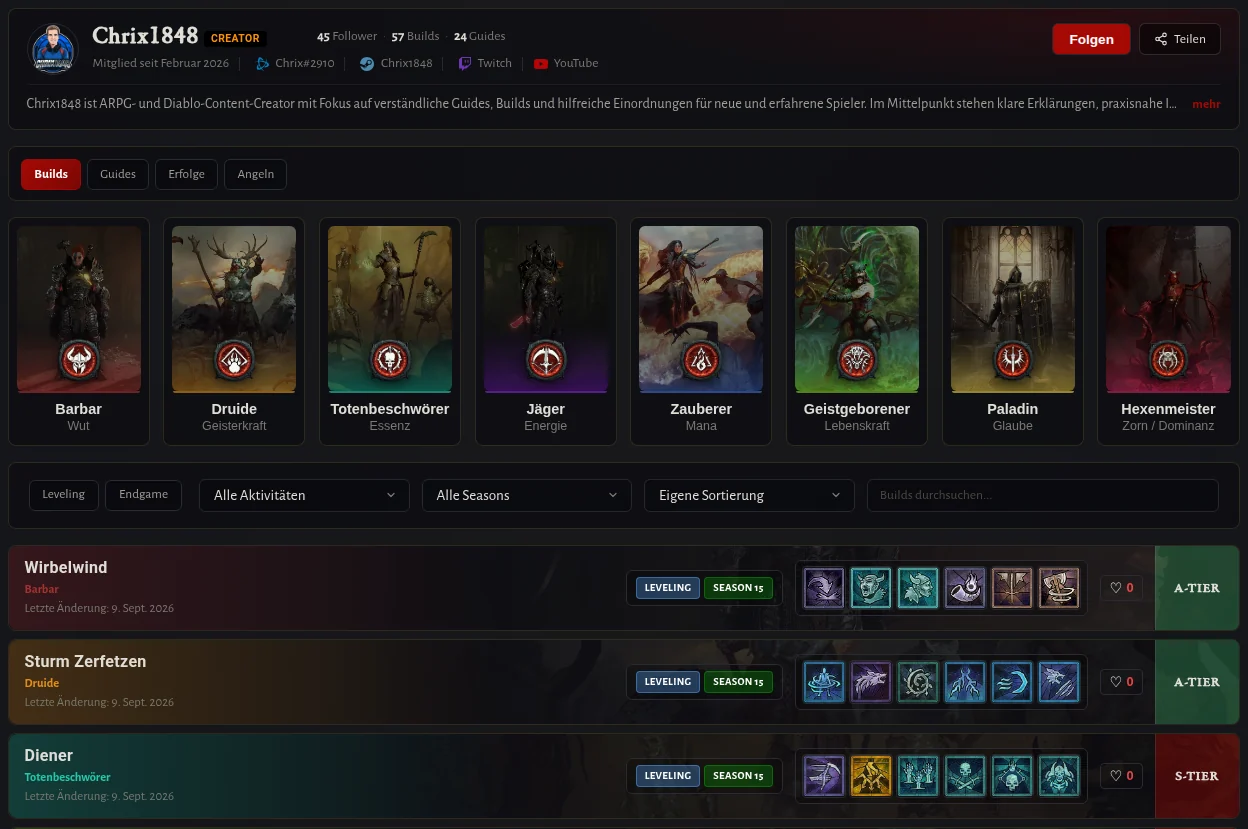Viewport: 1248px width, 829px height.
Task: Like the Sturm Zerfetzen build via heart button
Action: [x=1121, y=682]
